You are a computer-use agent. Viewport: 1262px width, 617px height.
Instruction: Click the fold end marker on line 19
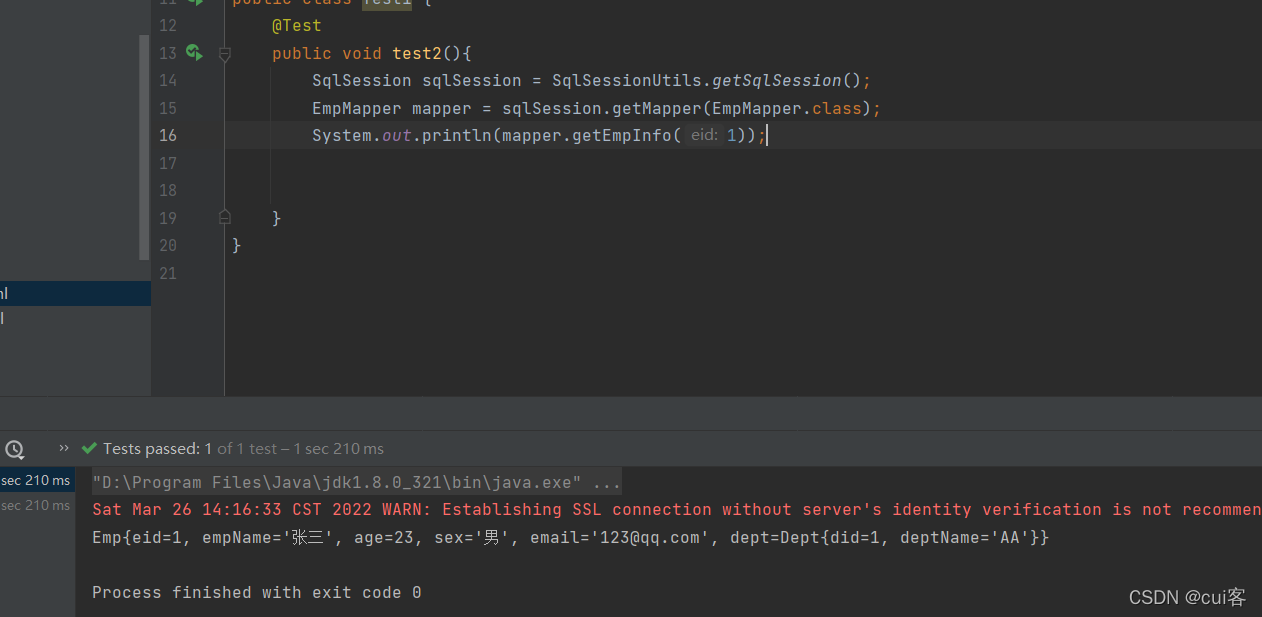click(x=225, y=217)
